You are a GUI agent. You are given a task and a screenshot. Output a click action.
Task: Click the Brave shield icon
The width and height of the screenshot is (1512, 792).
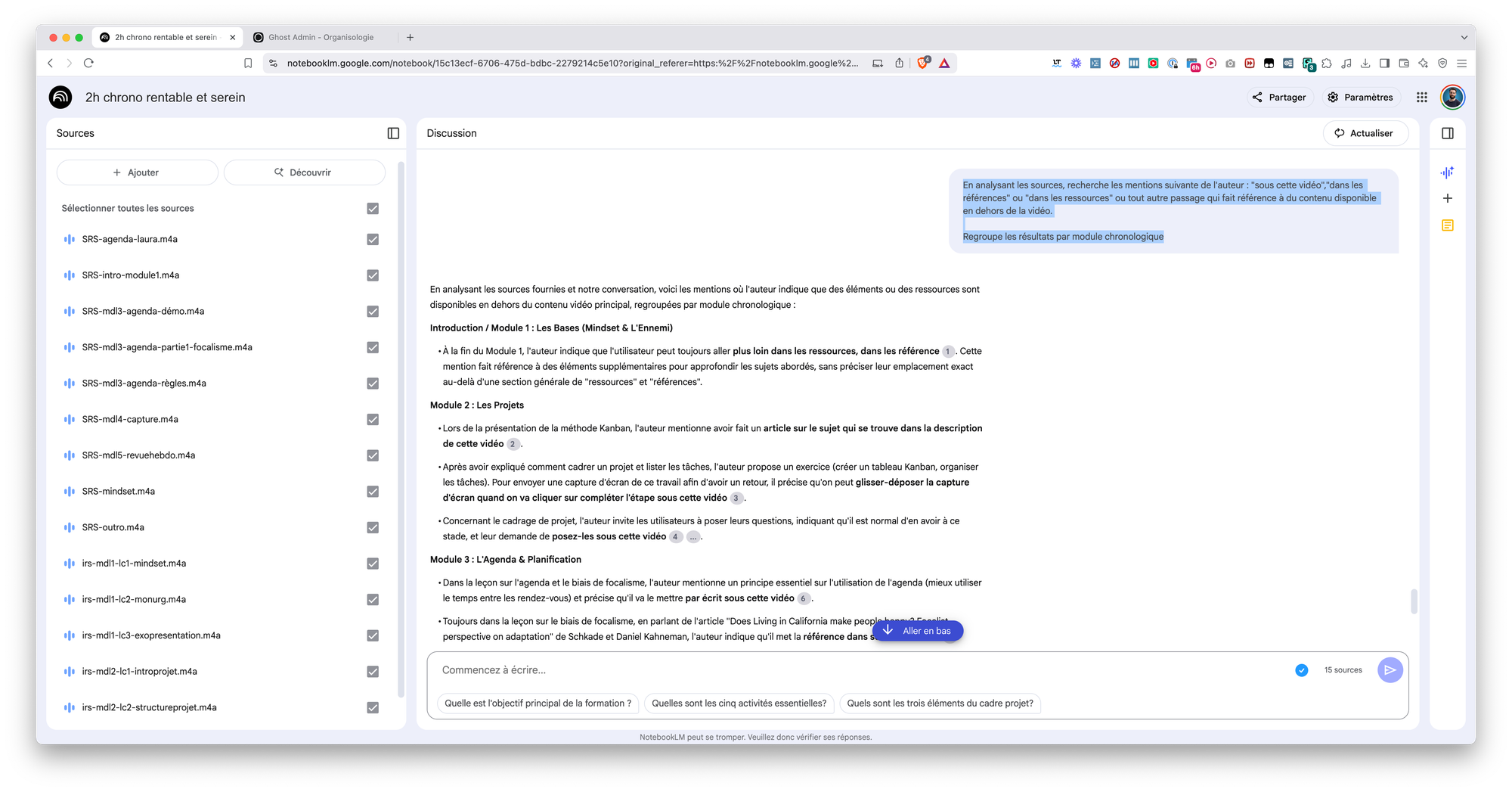coord(923,63)
